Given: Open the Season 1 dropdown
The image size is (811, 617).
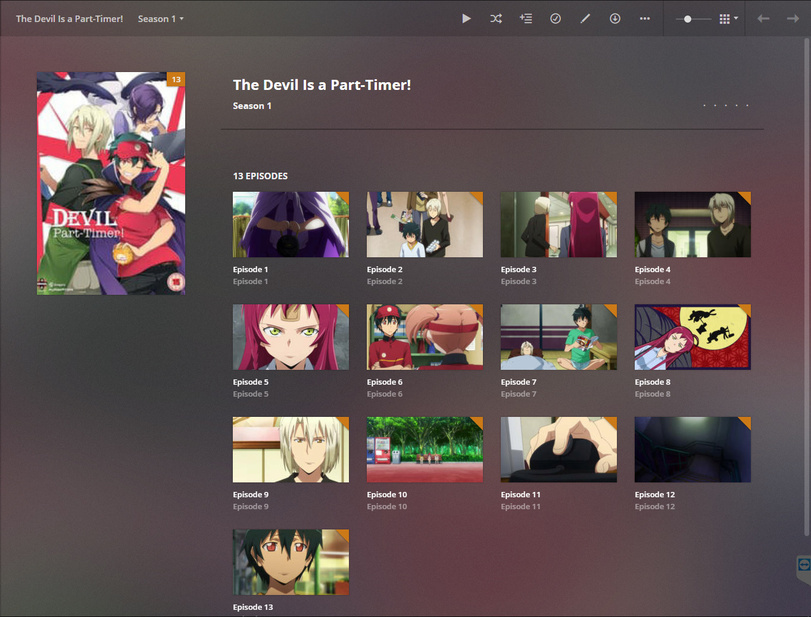Looking at the screenshot, I should click(x=160, y=19).
